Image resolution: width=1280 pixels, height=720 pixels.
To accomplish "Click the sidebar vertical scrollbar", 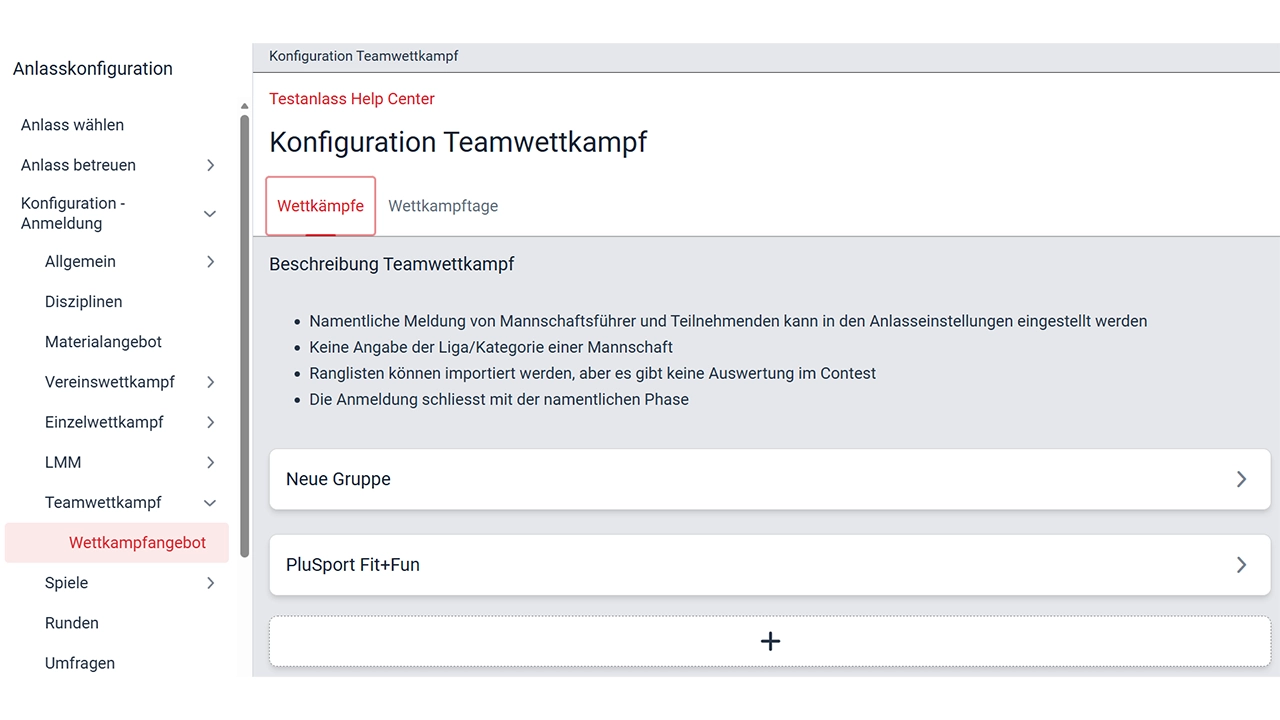I will point(245,335).
